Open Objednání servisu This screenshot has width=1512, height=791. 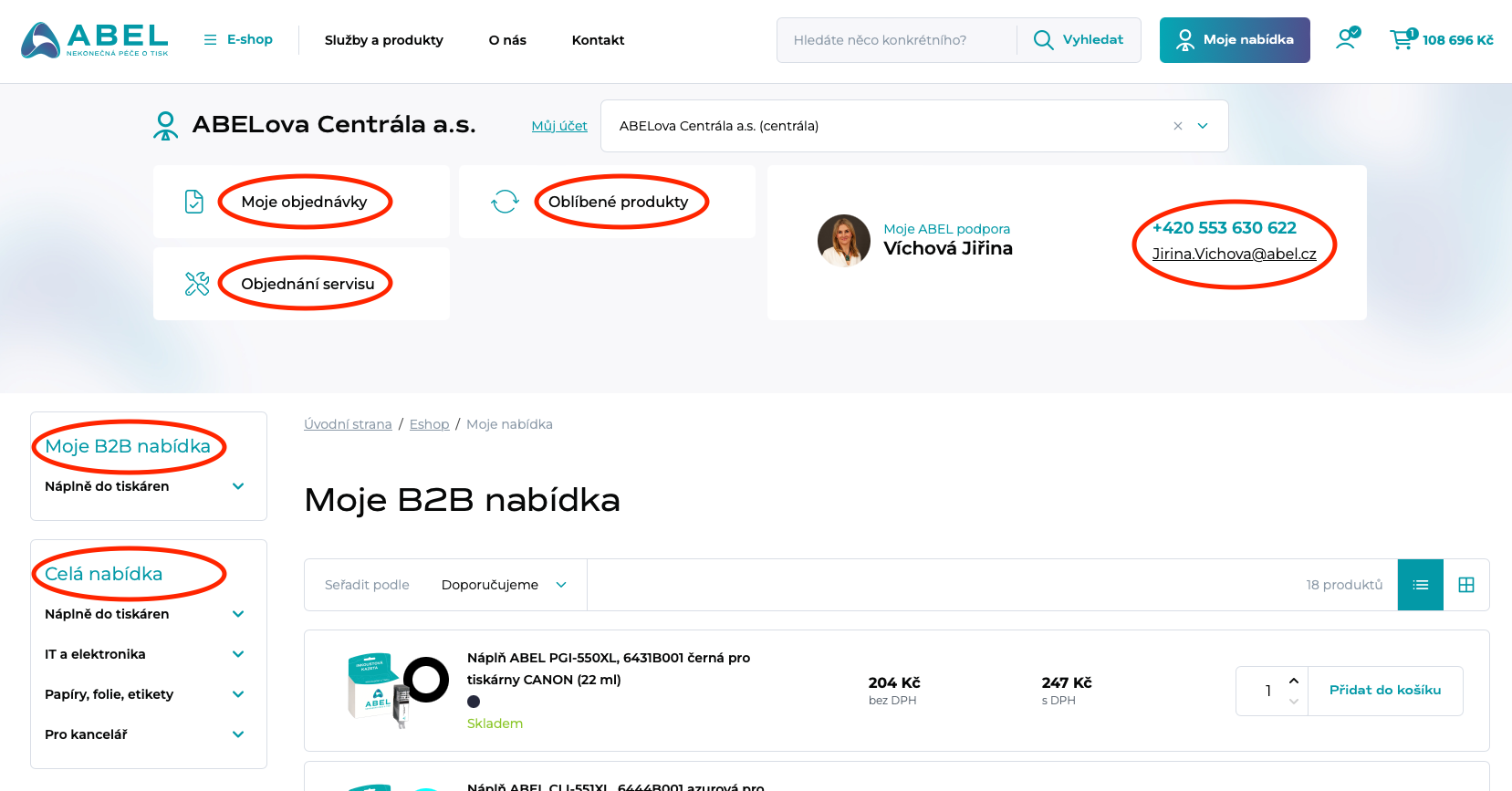308,284
